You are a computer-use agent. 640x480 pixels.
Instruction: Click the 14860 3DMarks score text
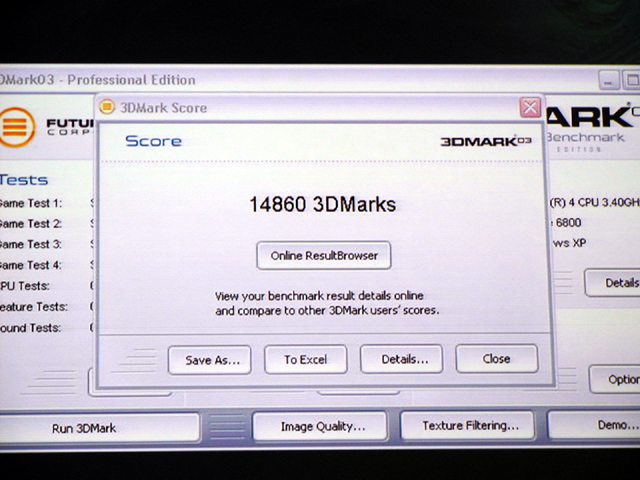tap(322, 204)
